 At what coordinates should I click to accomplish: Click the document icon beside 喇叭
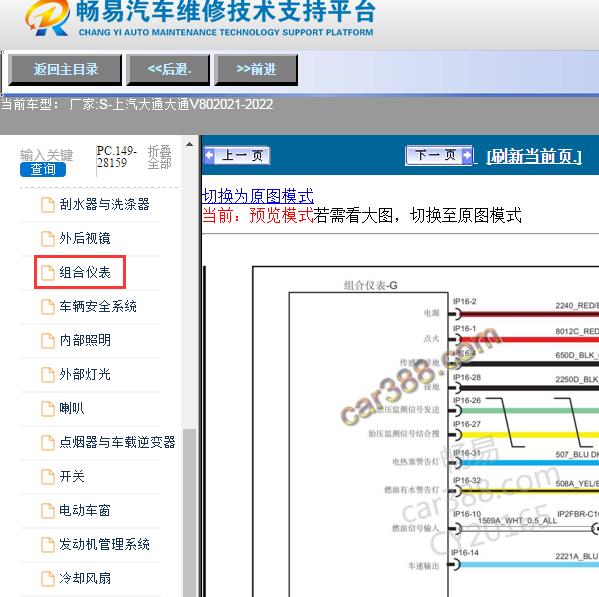tap(48, 409)
